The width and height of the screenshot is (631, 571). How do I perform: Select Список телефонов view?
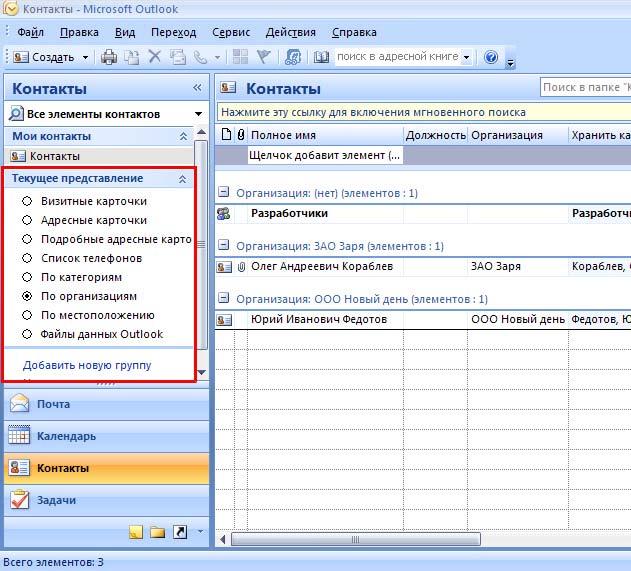click(27, 258)
